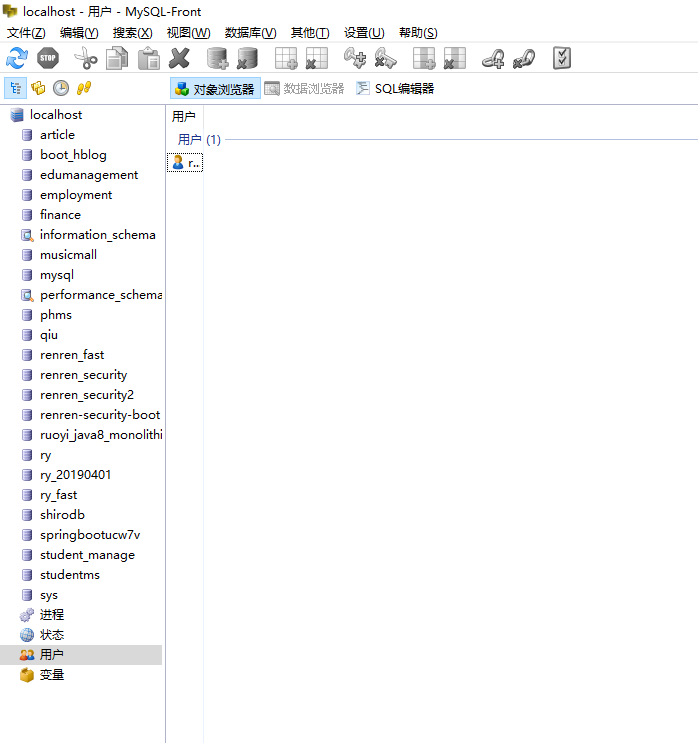Open the bookmarks panel icon

coord(38,88)
